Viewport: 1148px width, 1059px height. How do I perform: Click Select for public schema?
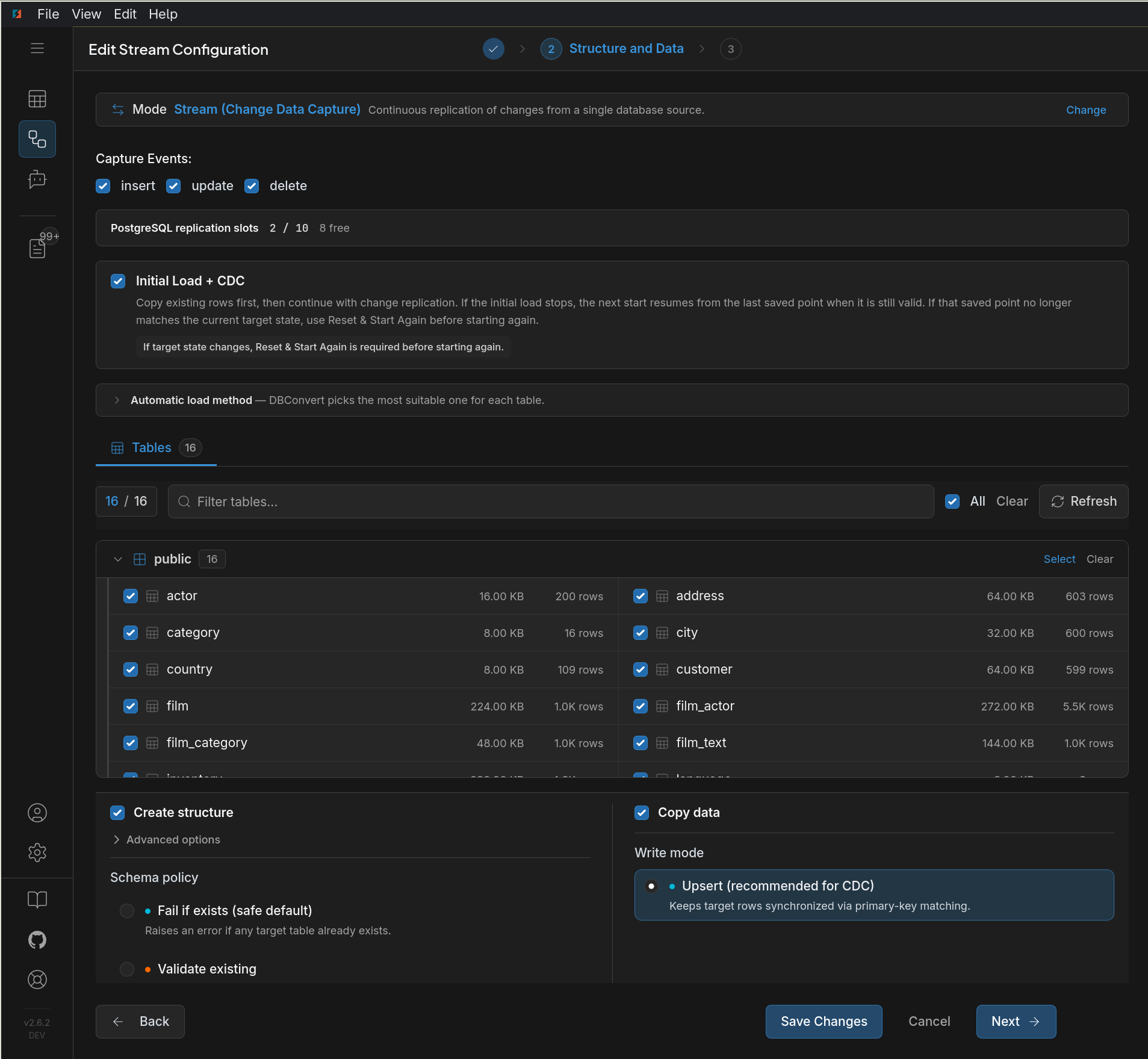(x=1059, y=559)
